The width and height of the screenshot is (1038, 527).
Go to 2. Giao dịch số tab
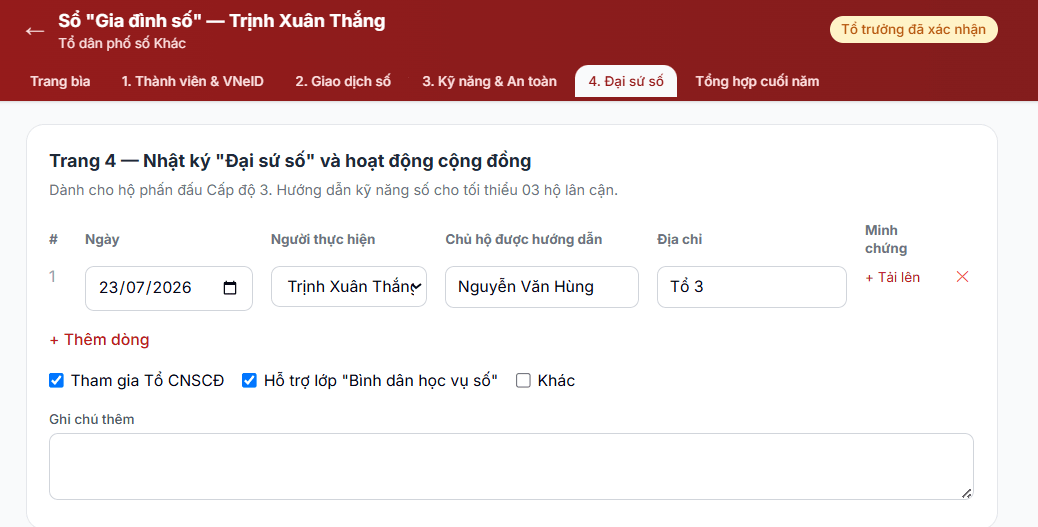coord(343,81)
